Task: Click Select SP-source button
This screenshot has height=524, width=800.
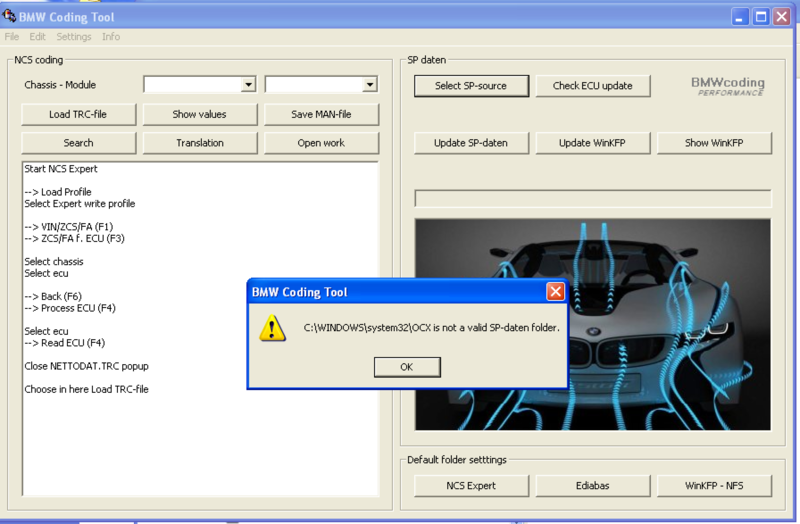Action: pyautogui.click(x=471, y=86)
